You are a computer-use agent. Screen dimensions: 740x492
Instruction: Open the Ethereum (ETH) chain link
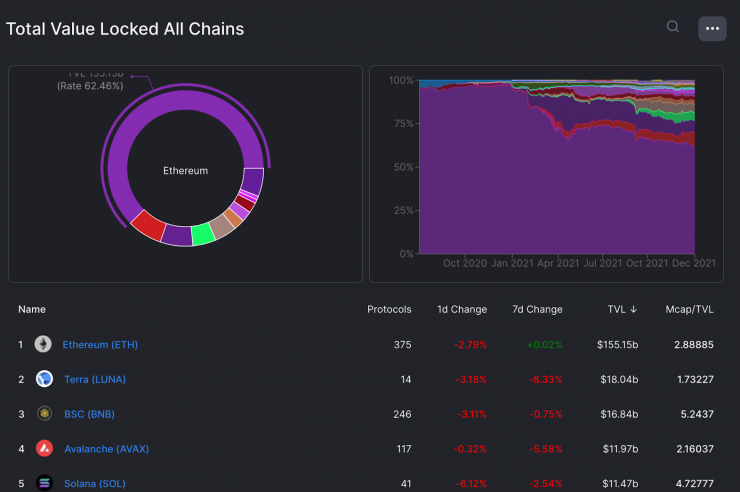[100, 345]
